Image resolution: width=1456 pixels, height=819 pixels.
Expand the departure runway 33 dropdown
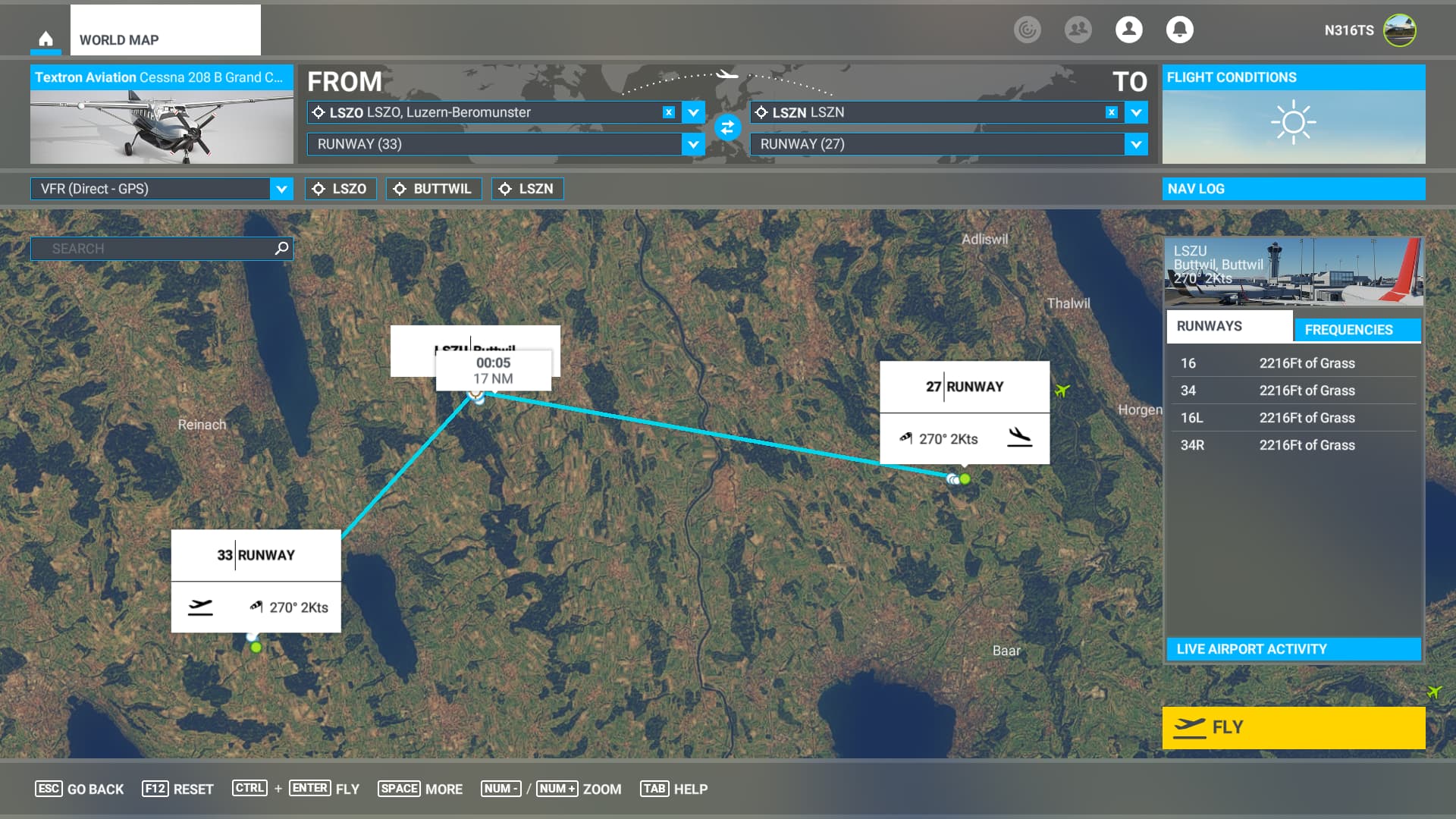pyautogui.click(x=693, y=144)
